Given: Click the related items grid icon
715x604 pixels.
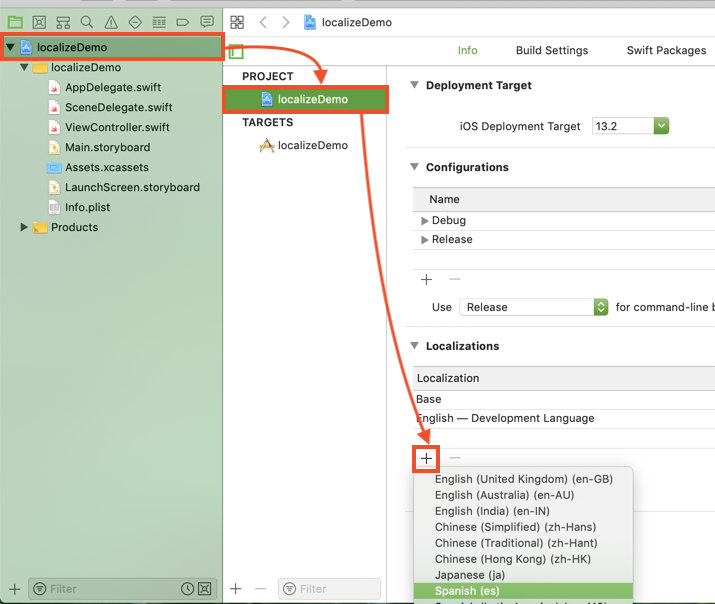Looking at the screenshot, I should point(237,22).
